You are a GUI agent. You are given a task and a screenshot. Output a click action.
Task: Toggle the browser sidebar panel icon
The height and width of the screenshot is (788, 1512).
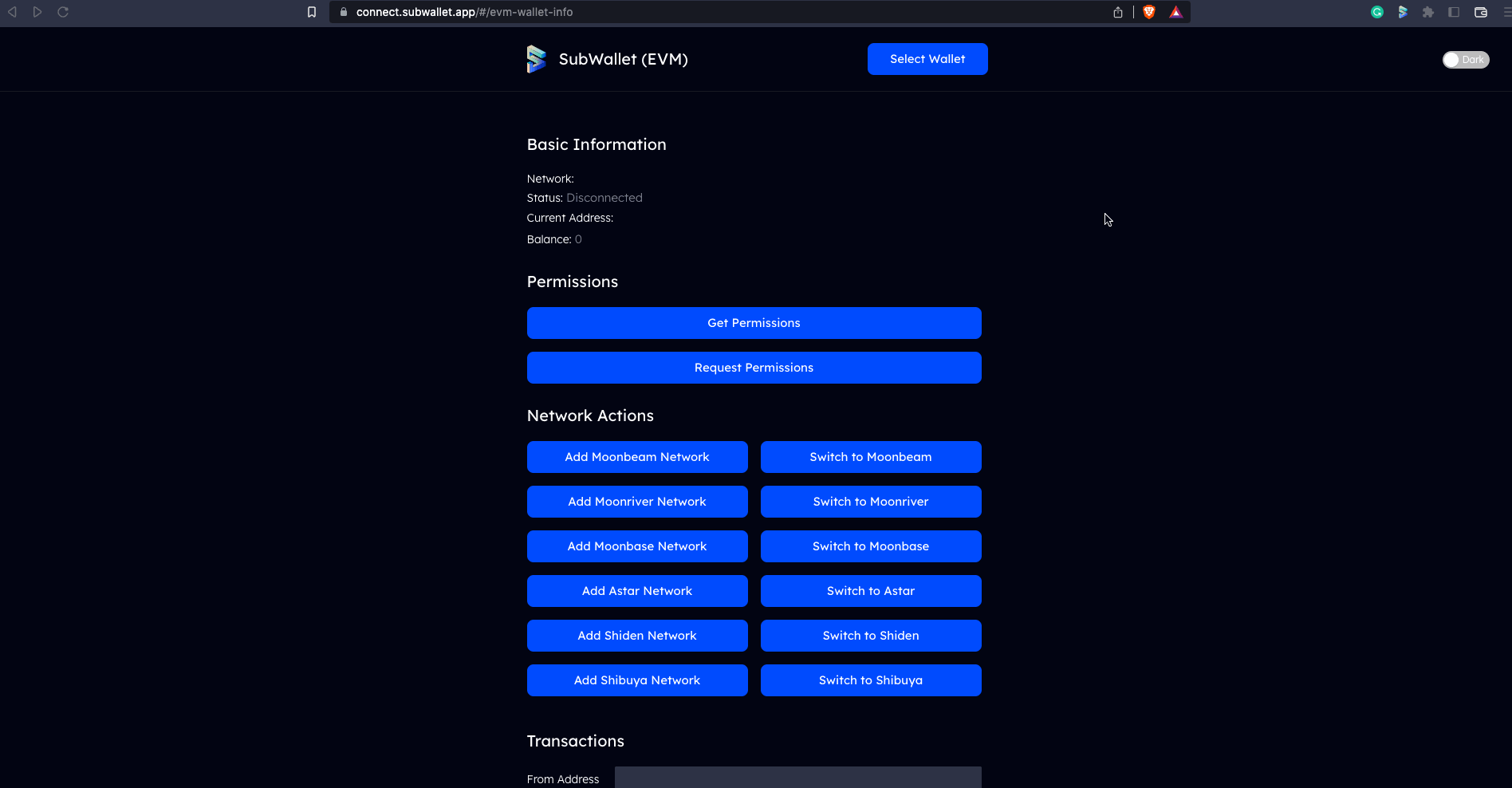pyautogui.click(x=1454, y=12)
